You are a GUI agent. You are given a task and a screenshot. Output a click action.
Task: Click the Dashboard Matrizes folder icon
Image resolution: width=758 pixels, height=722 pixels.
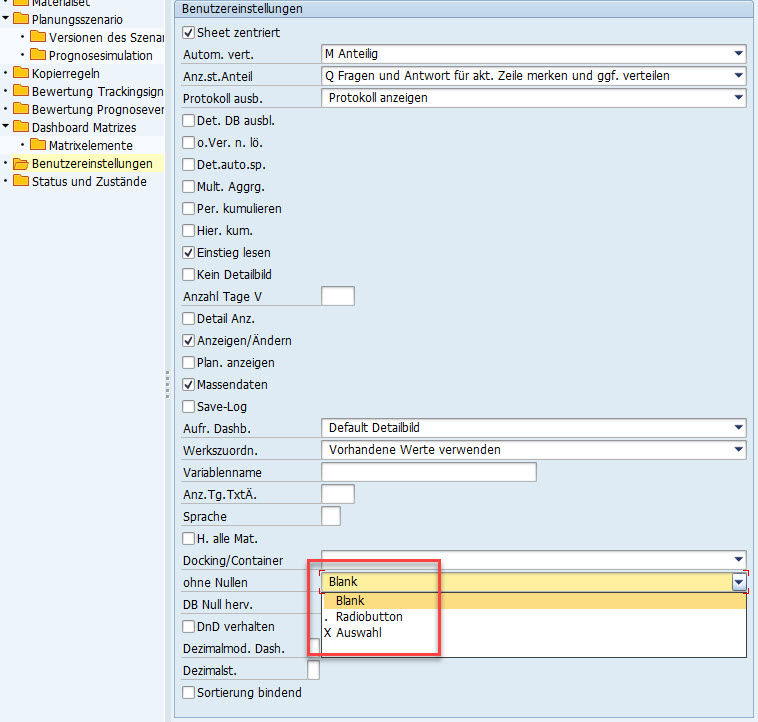click(x=20, y=127)
